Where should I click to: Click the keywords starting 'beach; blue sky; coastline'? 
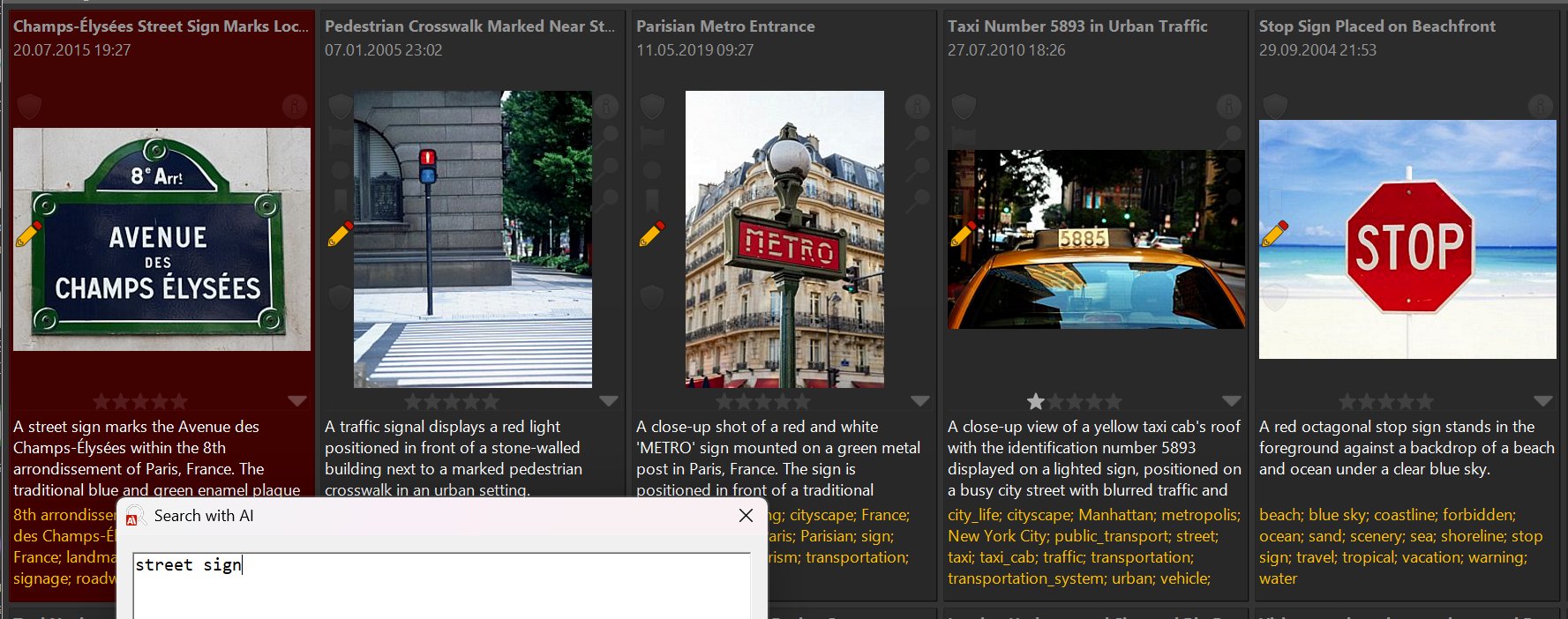[x=1401, y=547]
